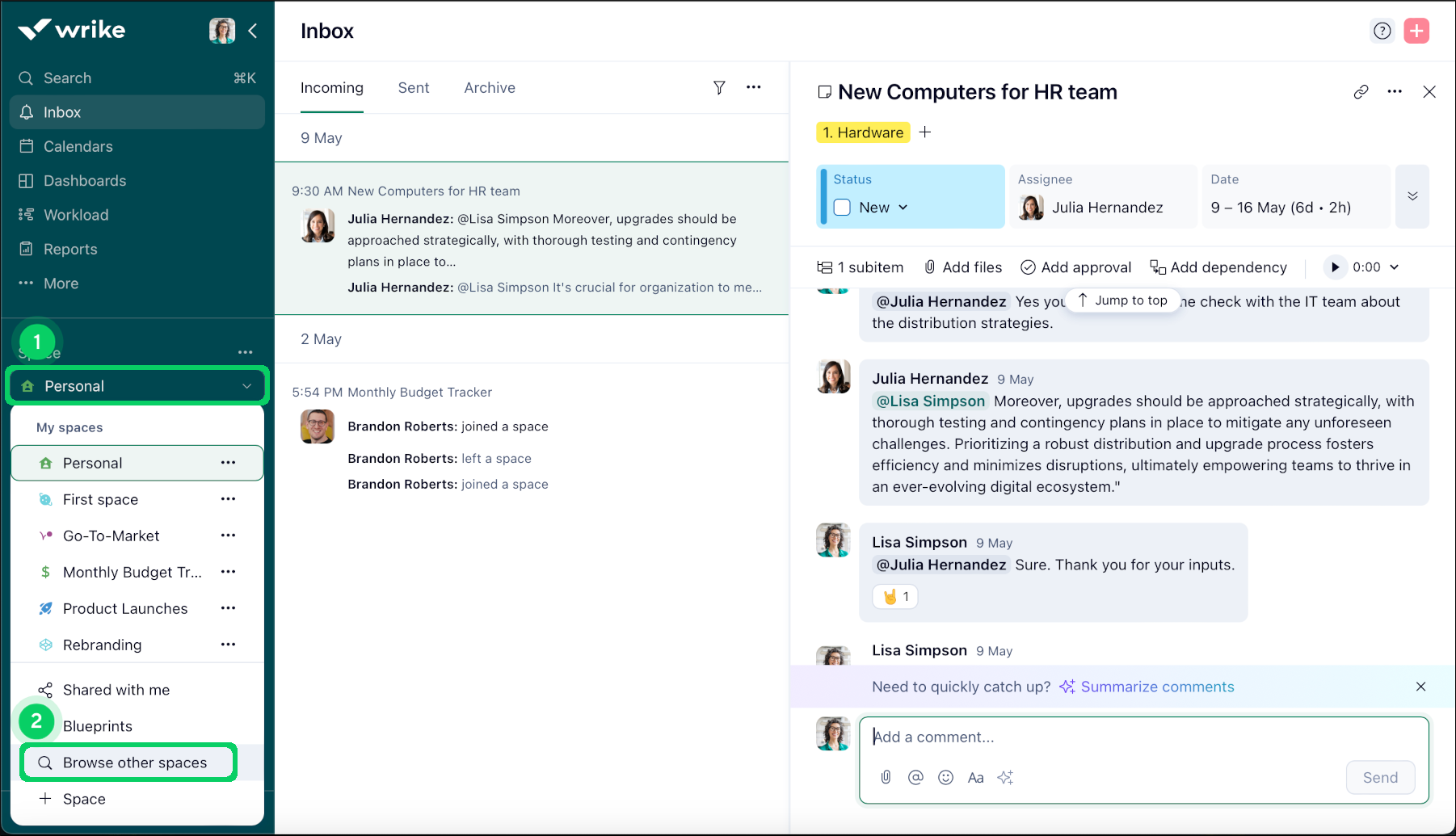Click Browse other spaces
Viewport: 1456px width, 836px height.
[x=134, y=762]
